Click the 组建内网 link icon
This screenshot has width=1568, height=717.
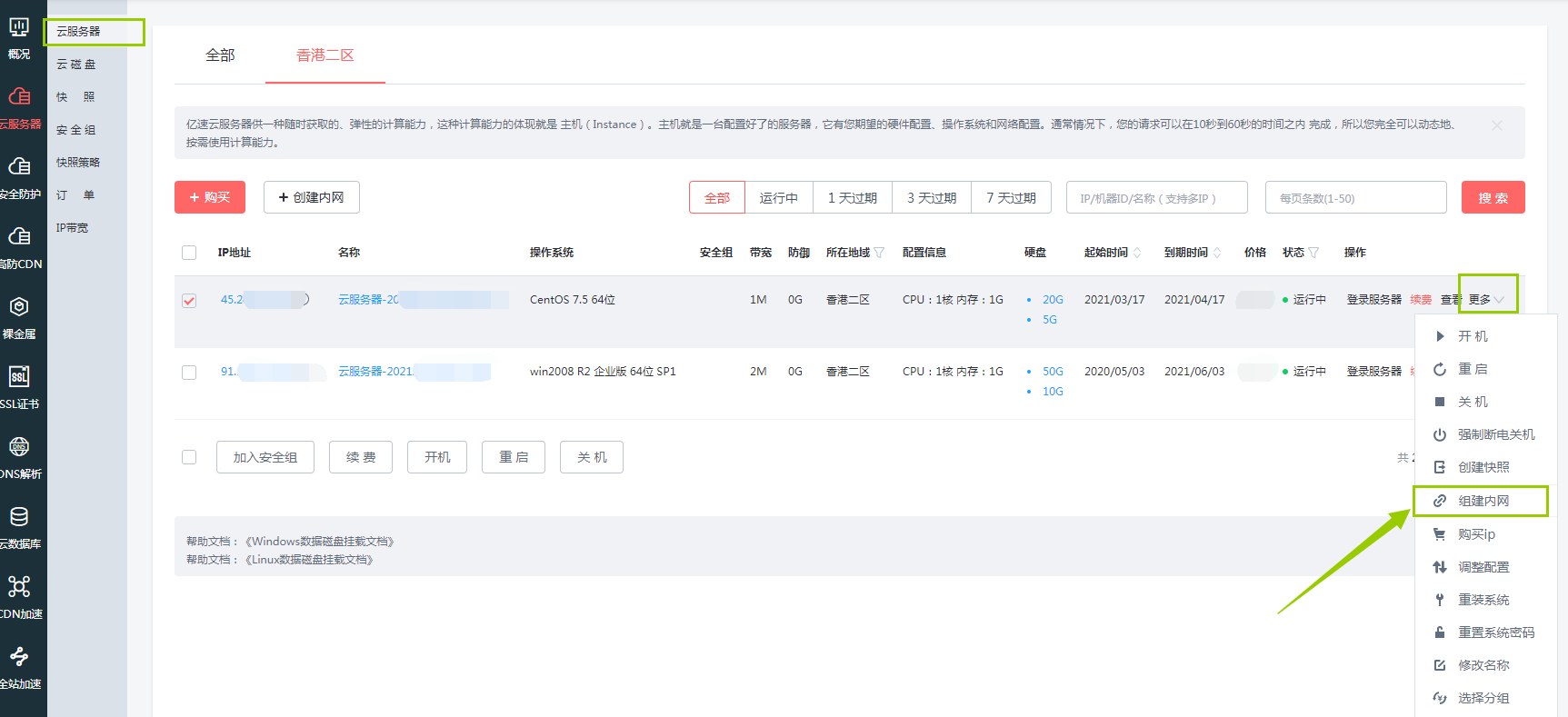pos(1440,501)
